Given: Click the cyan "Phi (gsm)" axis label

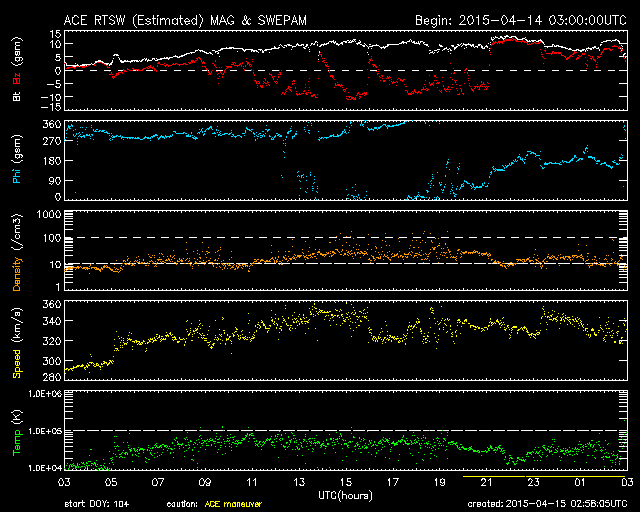Looking at the screenshot, I should (17, 159).
